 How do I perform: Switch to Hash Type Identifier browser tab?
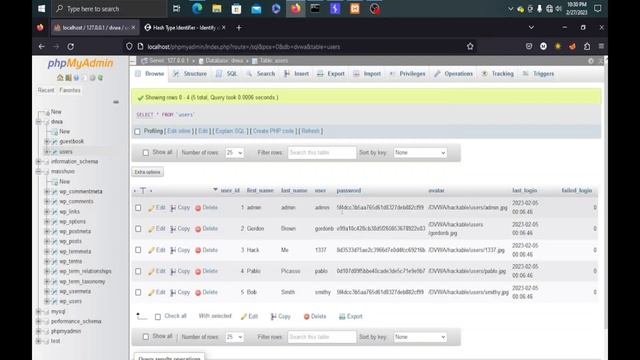pos(184,28)
